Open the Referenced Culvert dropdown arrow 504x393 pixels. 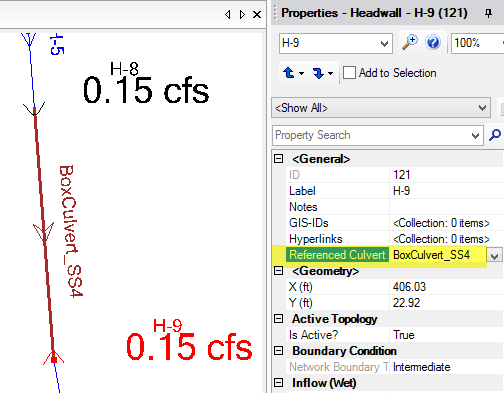tap(495, 256)
